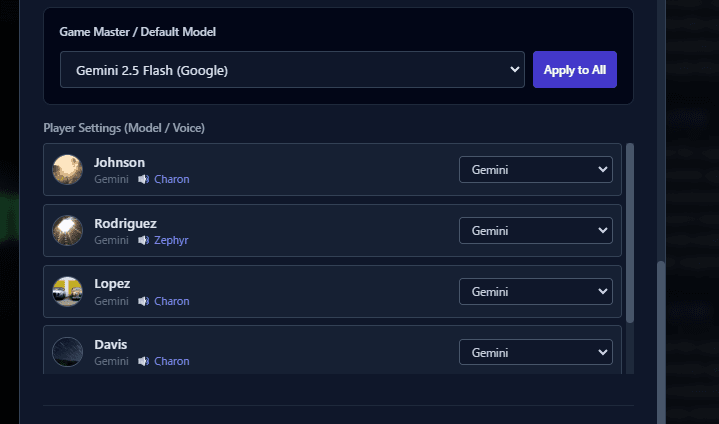Click Lopez's avatar thumbnail
Viewport: 719px width, 424px height.
pos(67,291)
